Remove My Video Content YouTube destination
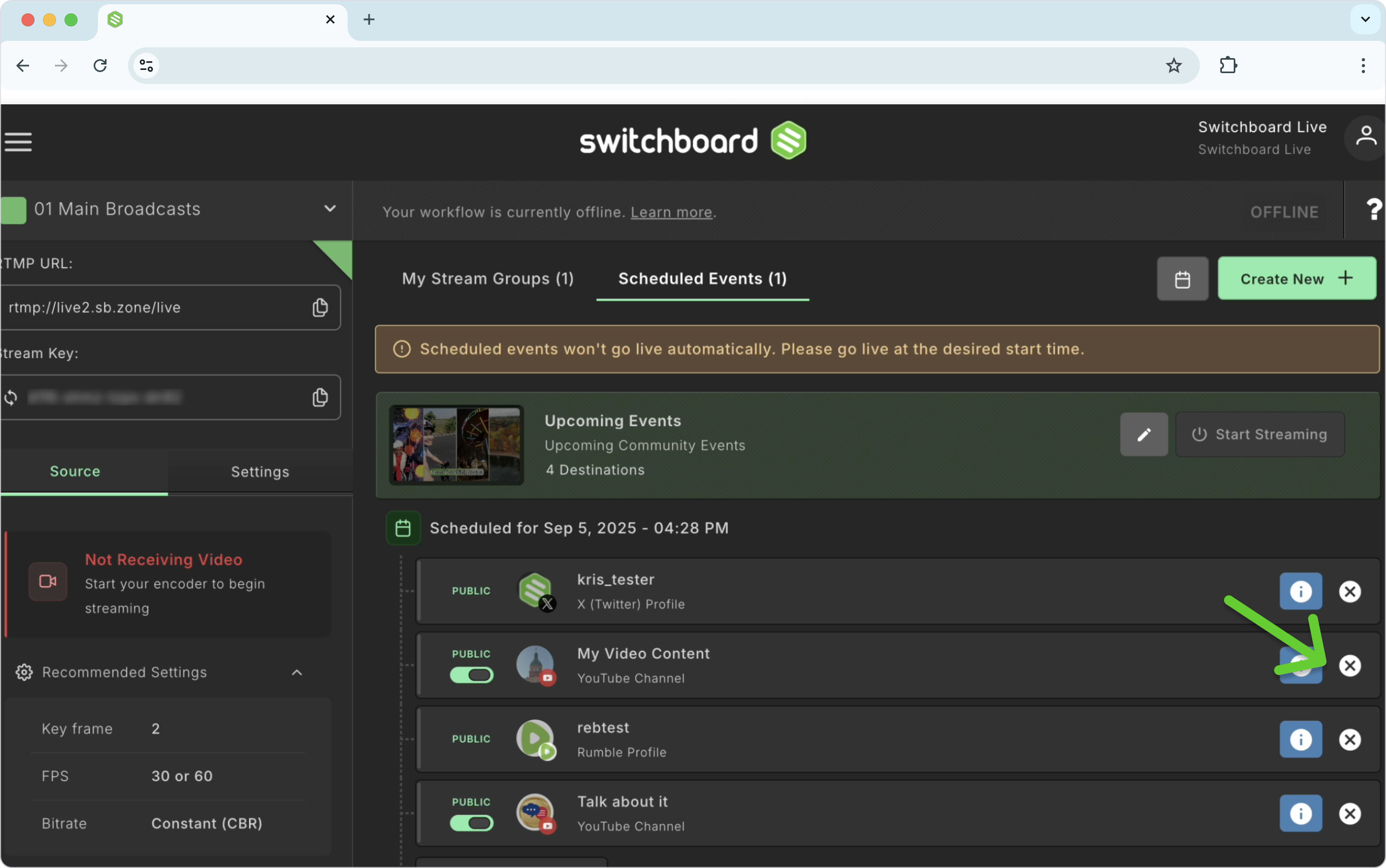Screen dimensions: 1386x868 tap(1350, 665)
